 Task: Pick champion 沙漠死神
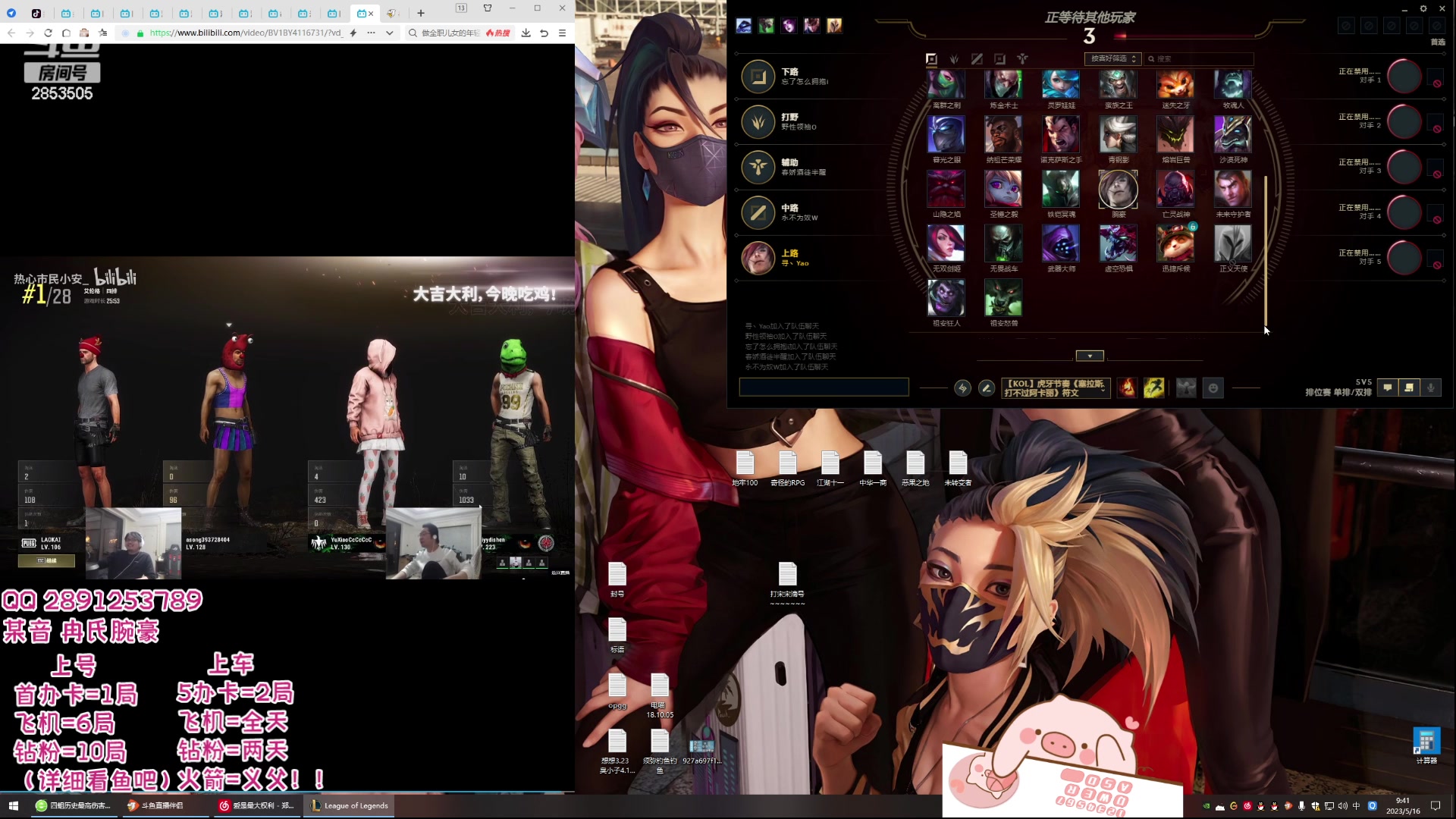(1233, 134)
